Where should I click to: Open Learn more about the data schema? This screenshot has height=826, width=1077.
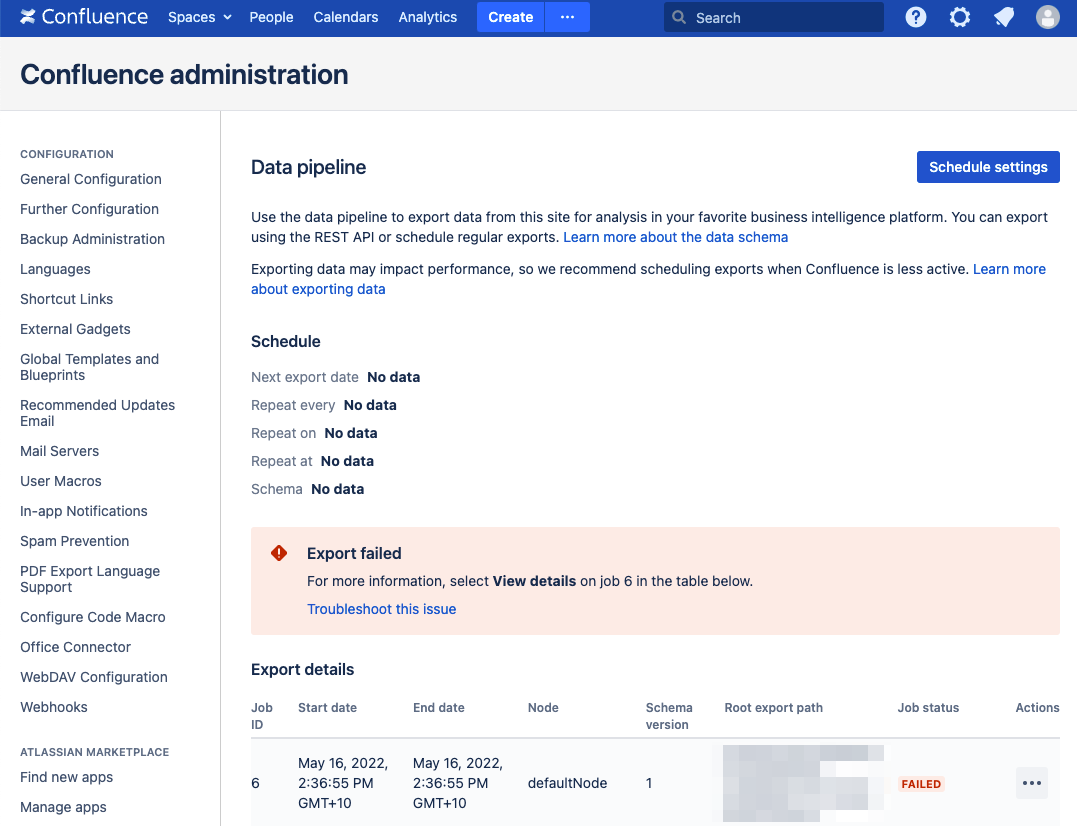(675, 237)
